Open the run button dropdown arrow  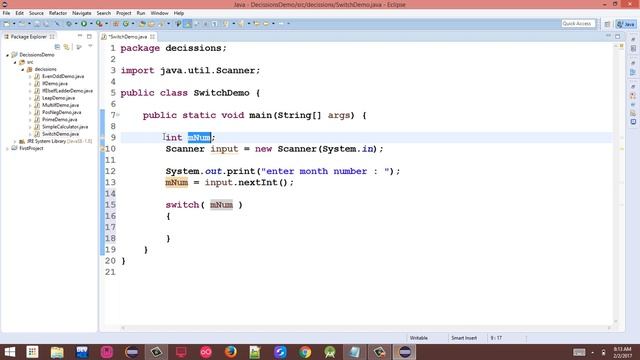[91, 24]
